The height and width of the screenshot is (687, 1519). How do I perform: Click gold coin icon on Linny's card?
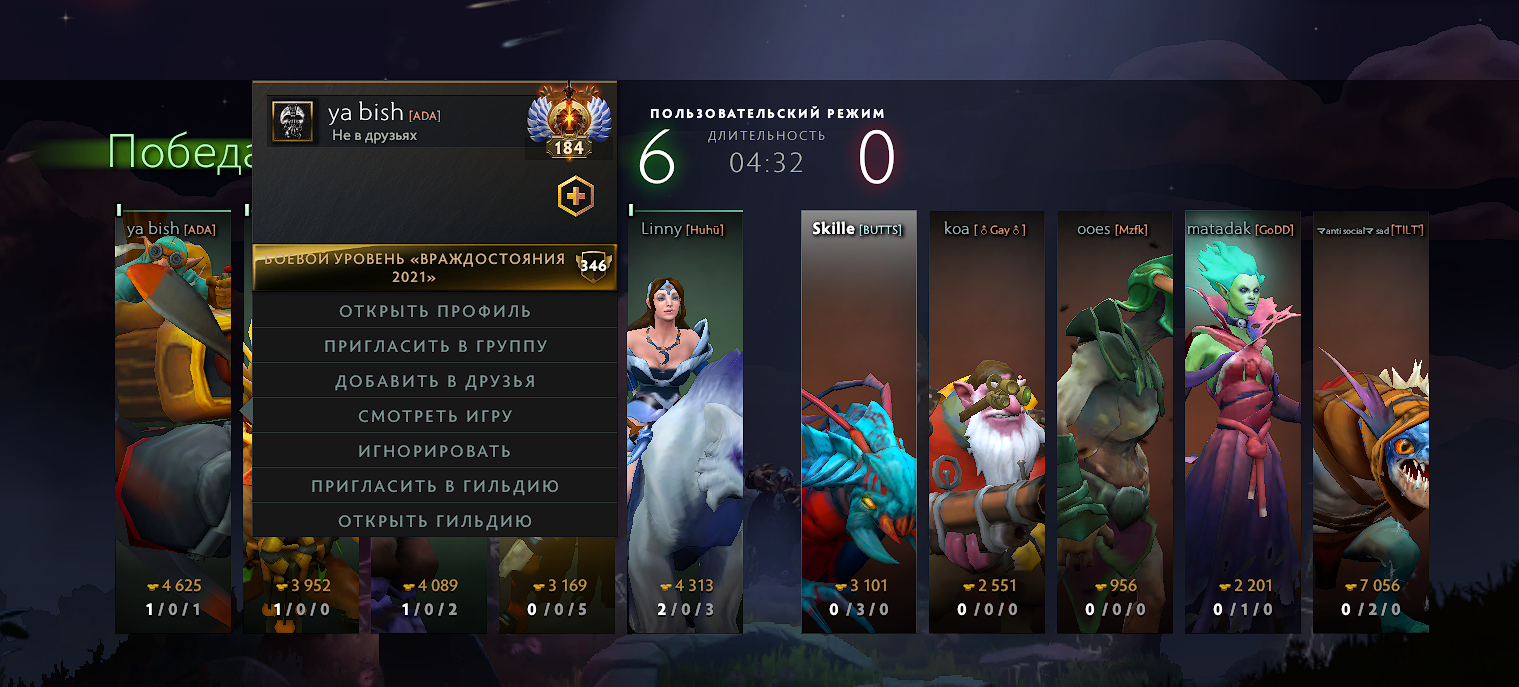click(666, 586)
